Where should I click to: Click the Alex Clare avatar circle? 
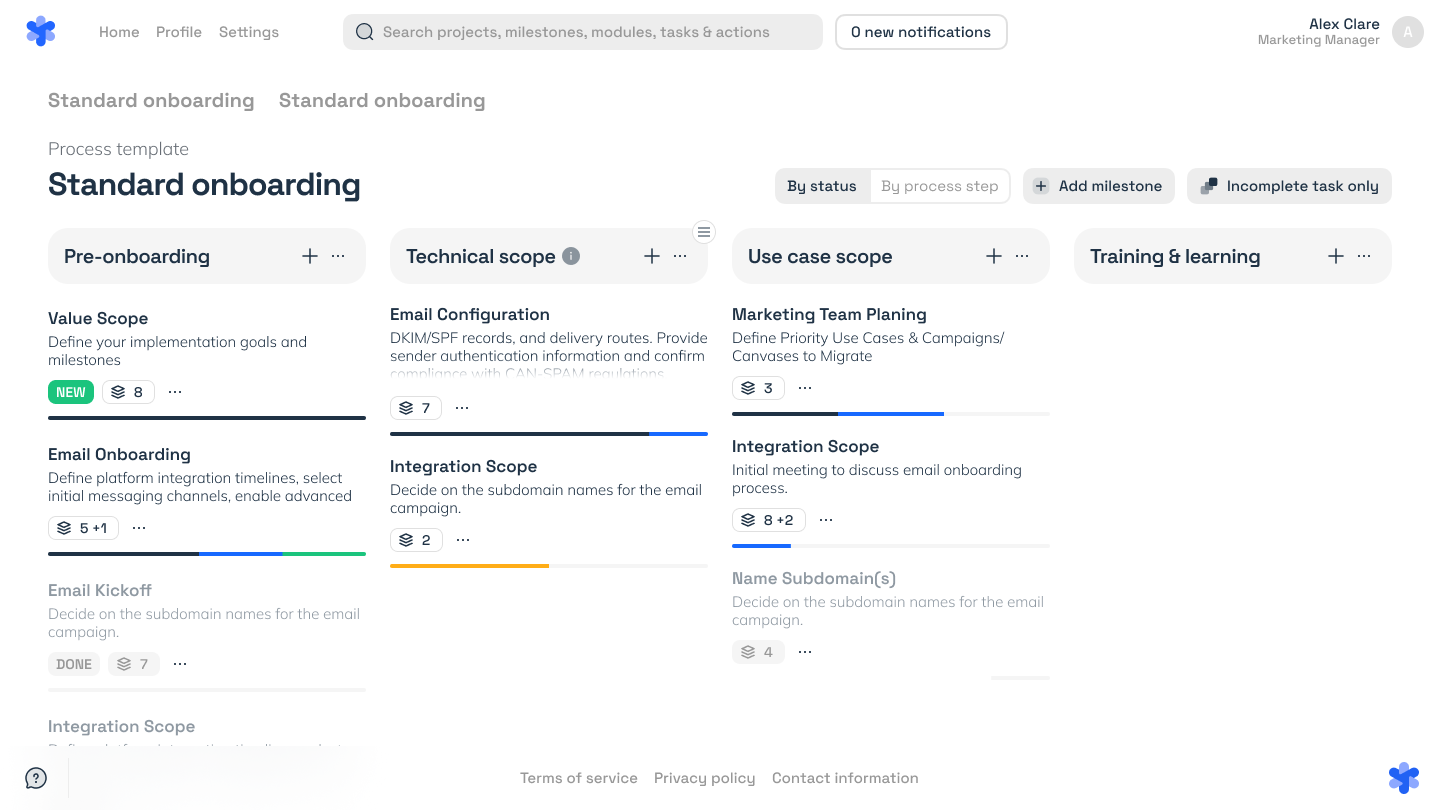[1408, 32]
